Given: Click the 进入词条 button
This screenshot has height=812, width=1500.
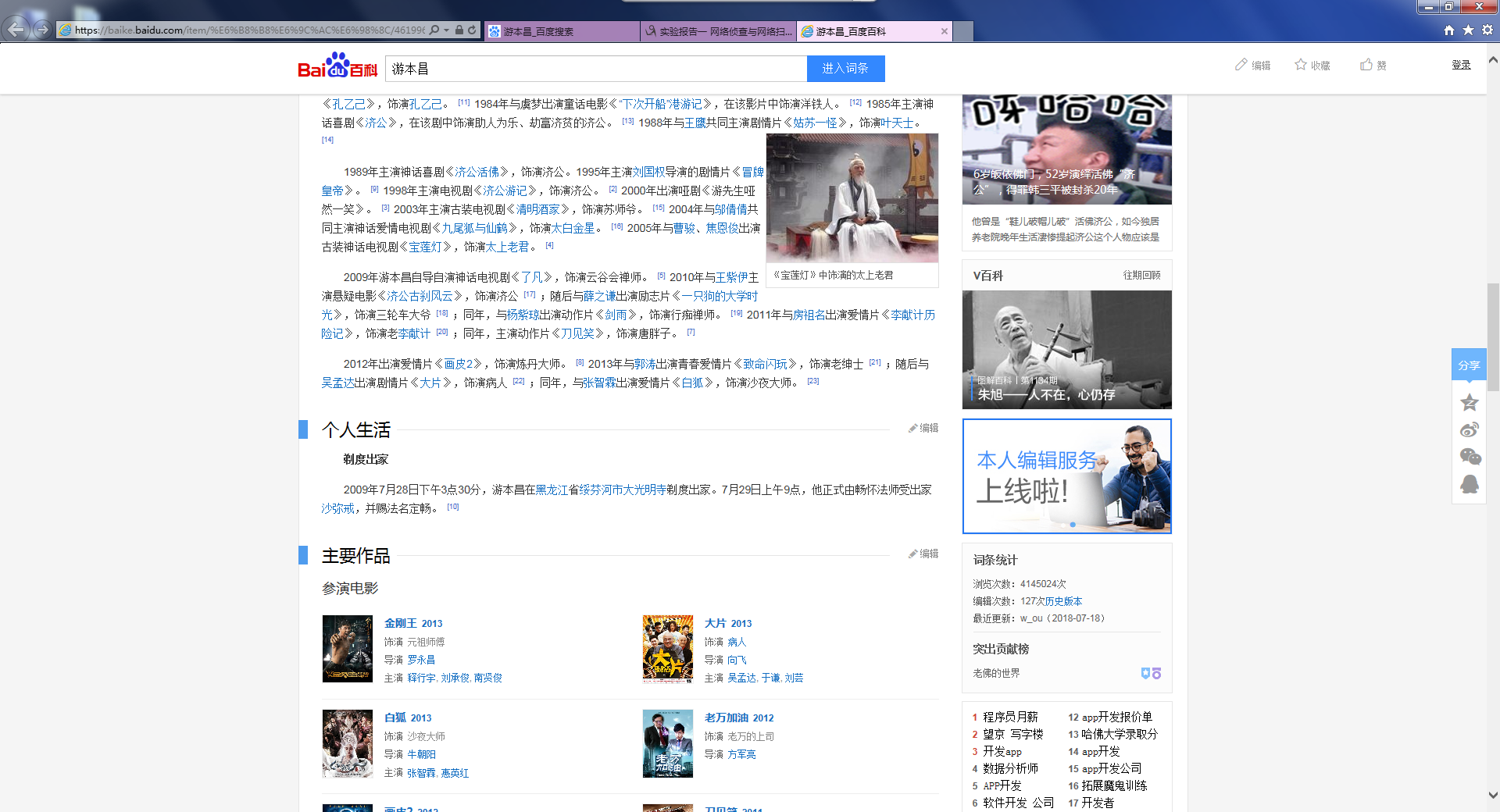Looking at the screenshot, I should pyautogui.click(x=845, y=69).
